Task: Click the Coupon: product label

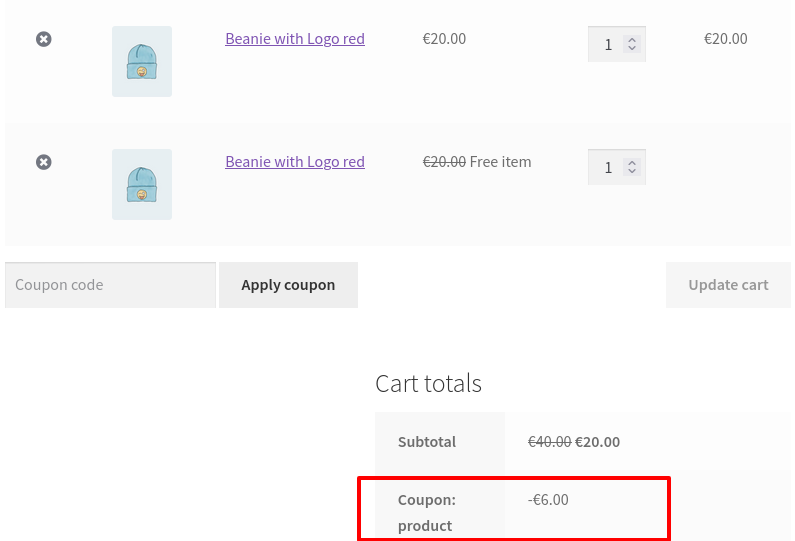Action: coord(427,513)
